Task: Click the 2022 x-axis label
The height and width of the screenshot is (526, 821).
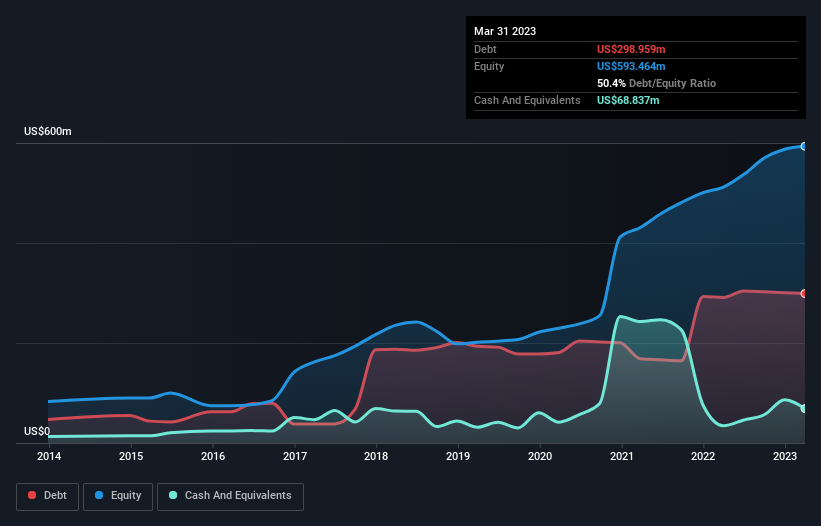Action: (x=703, y=456)
